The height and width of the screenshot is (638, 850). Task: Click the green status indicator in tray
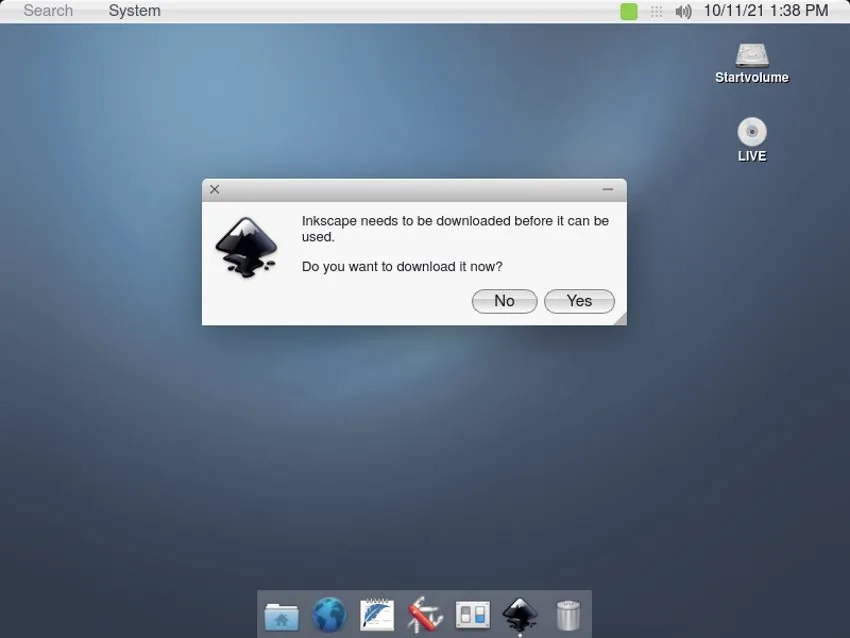coord(629,11)
